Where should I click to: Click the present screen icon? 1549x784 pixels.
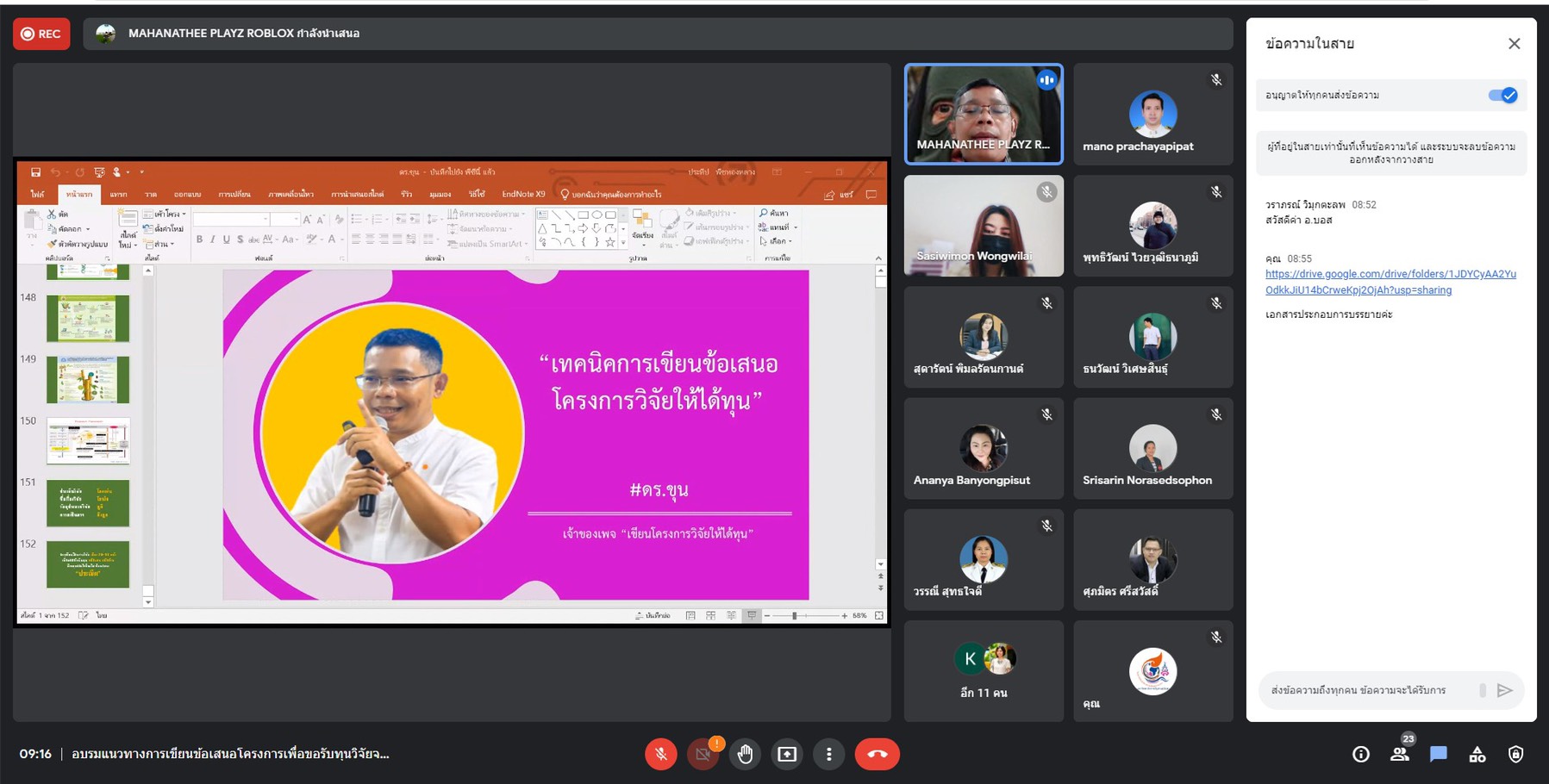point(787,755)
